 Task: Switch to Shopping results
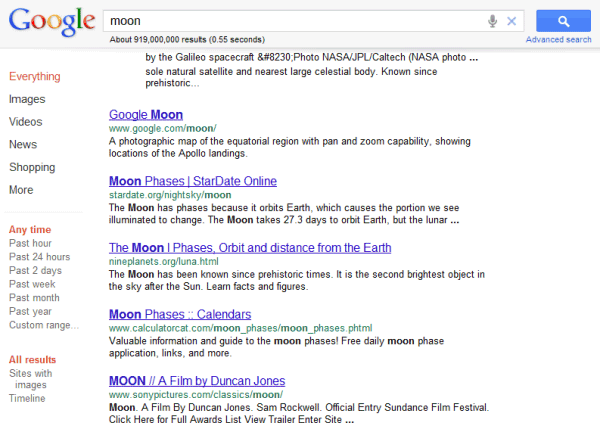point(32,167)
